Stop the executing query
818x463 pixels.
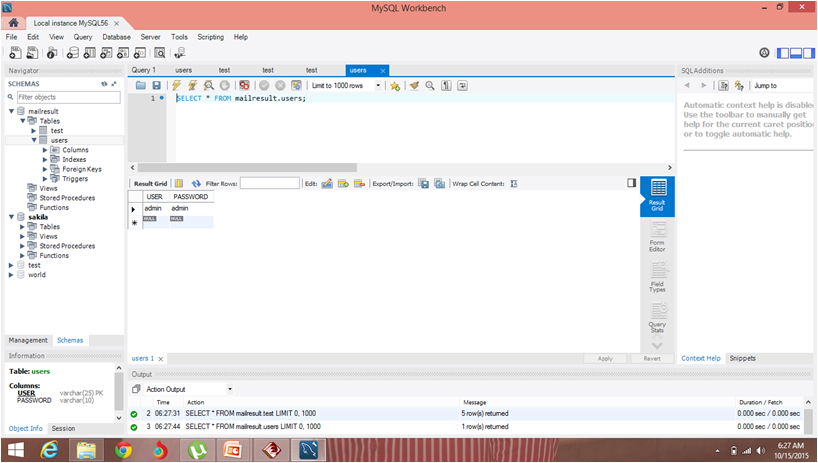pos(224,86)
